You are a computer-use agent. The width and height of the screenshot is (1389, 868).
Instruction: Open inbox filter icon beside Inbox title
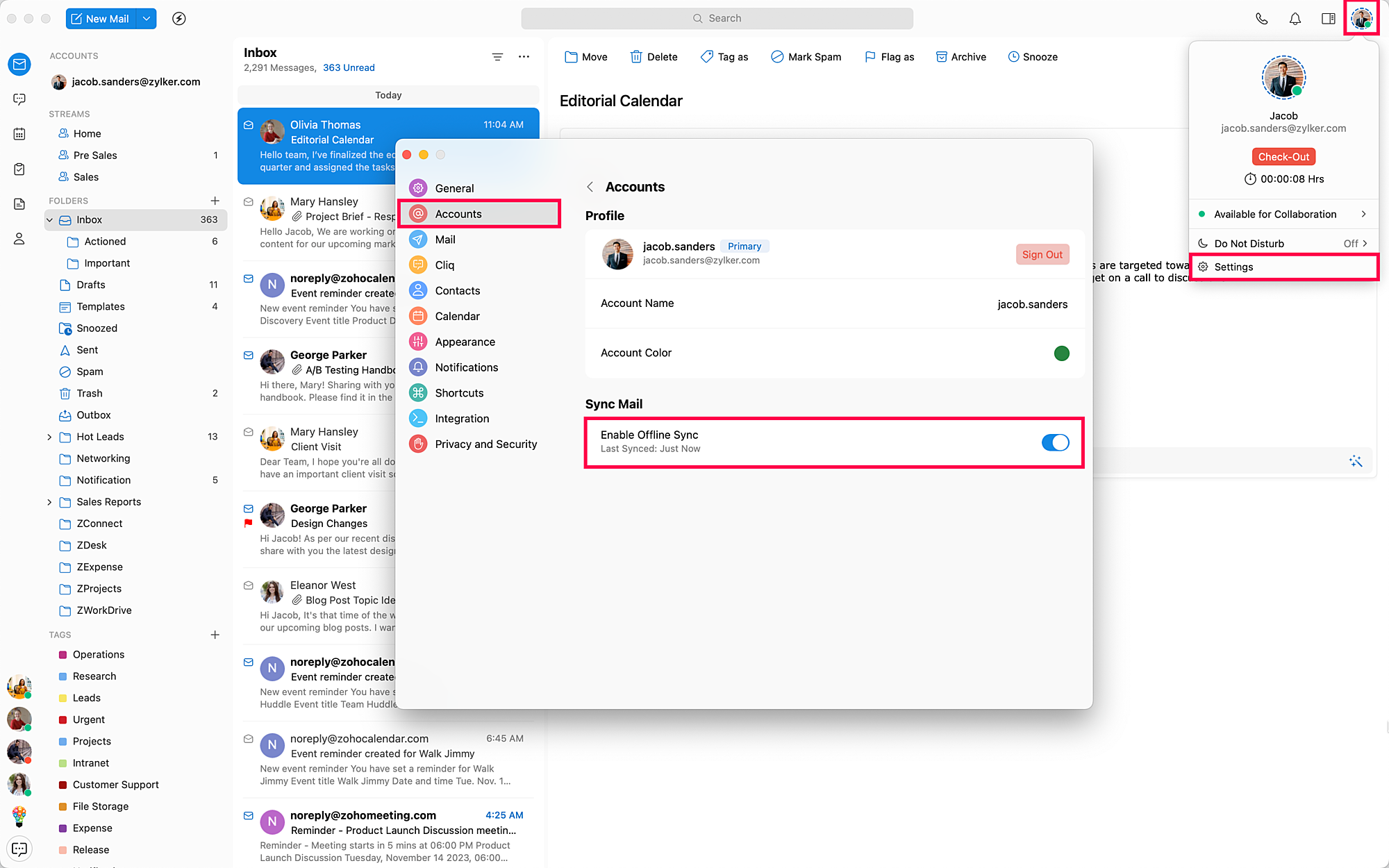497,57
